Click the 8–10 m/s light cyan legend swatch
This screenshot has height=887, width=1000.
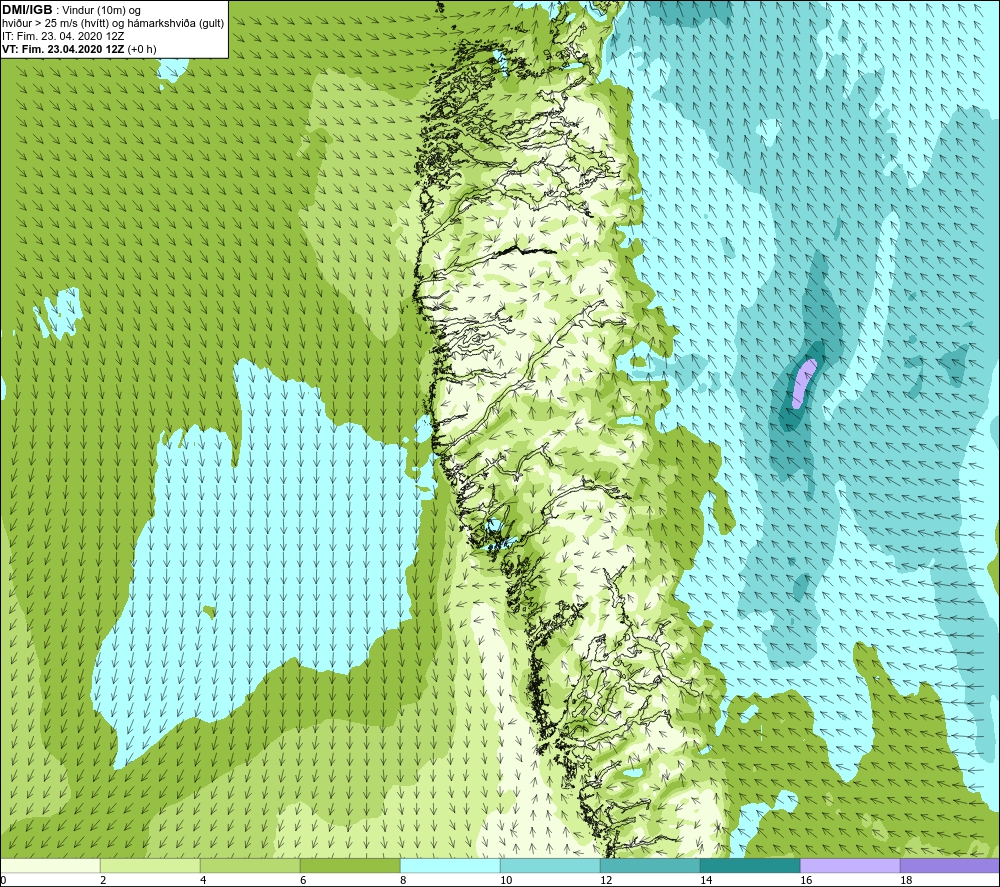450,865
